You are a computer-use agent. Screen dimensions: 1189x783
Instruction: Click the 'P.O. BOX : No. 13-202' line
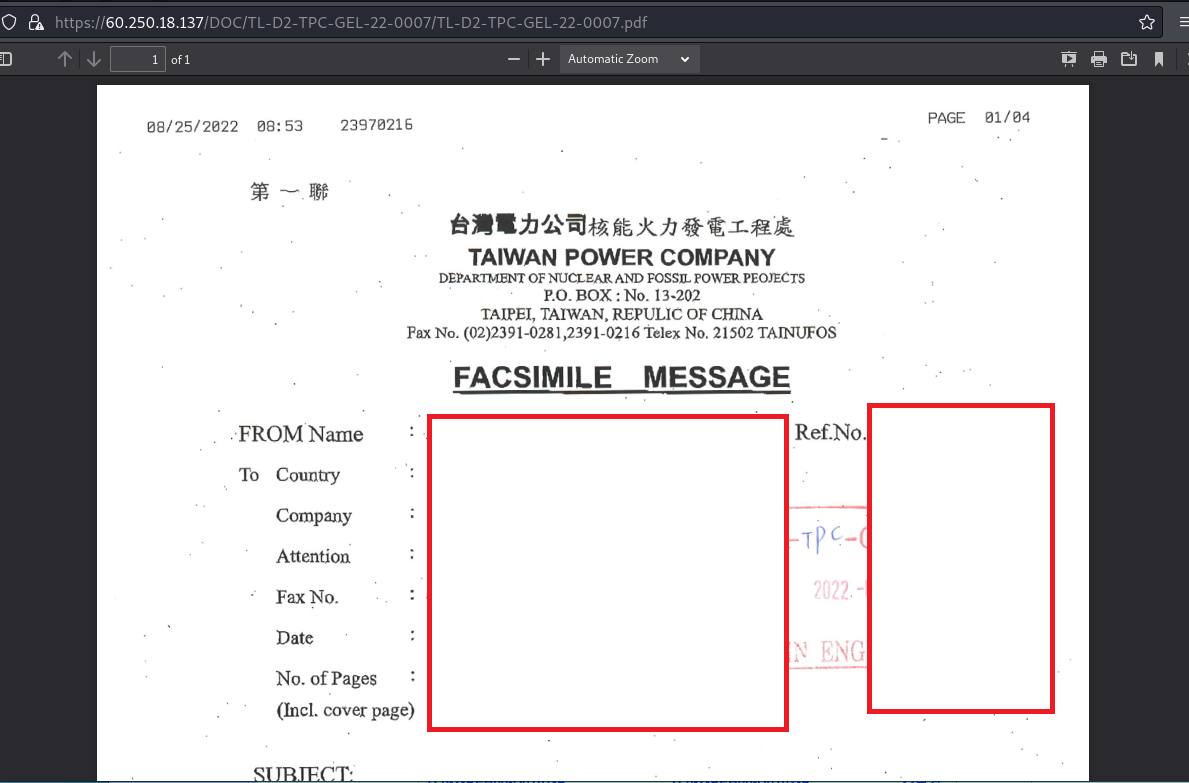[x=622, y=296]
